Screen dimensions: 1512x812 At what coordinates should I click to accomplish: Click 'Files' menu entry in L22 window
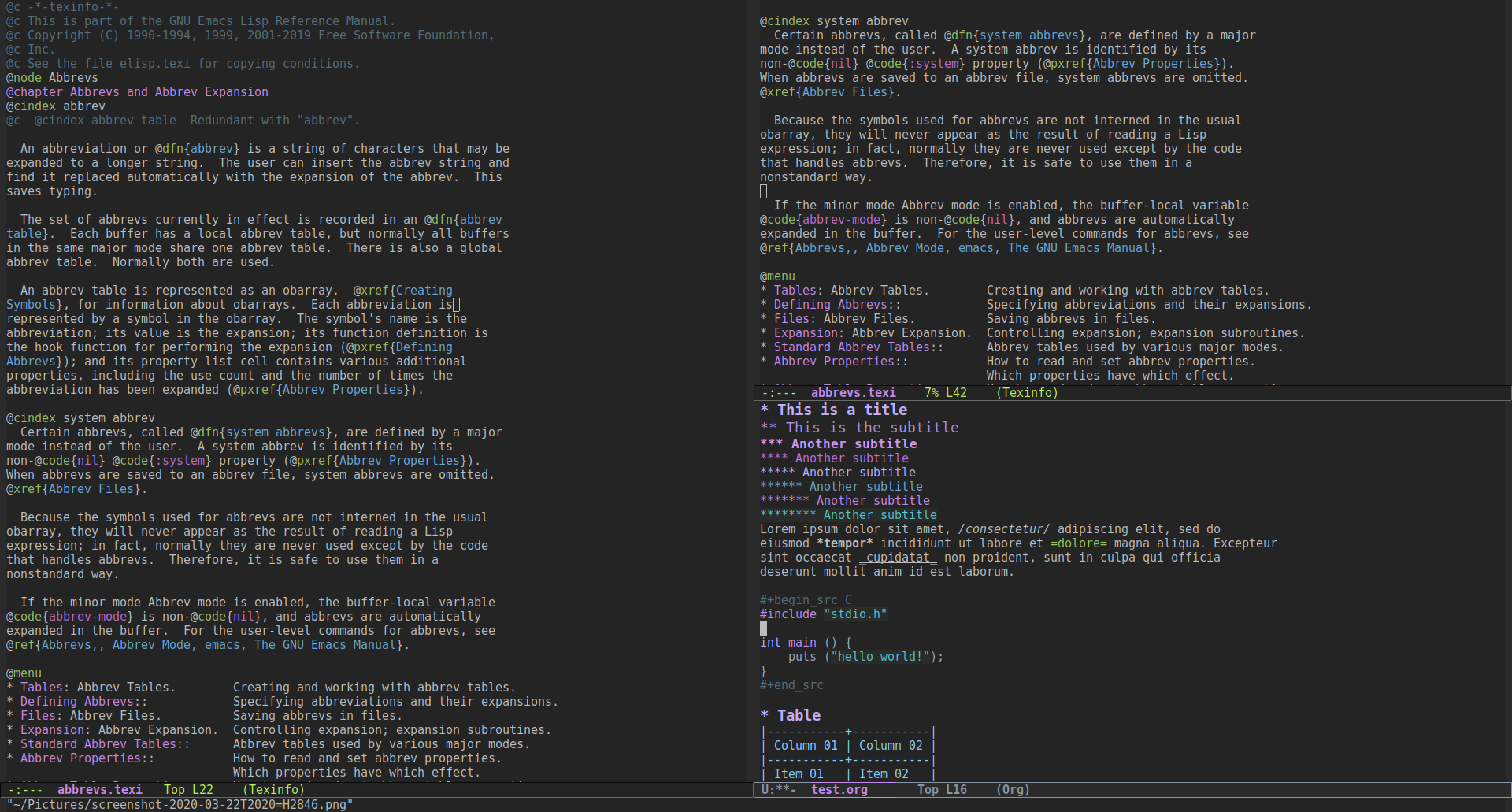pos(38,715)
